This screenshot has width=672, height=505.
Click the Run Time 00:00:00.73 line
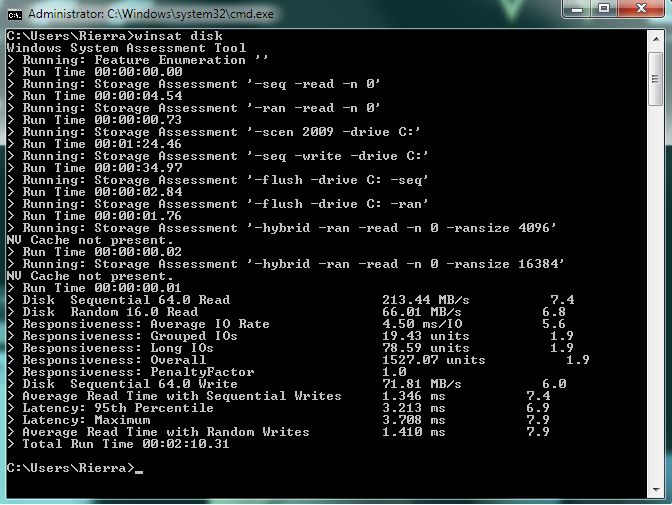click(95, 120)
